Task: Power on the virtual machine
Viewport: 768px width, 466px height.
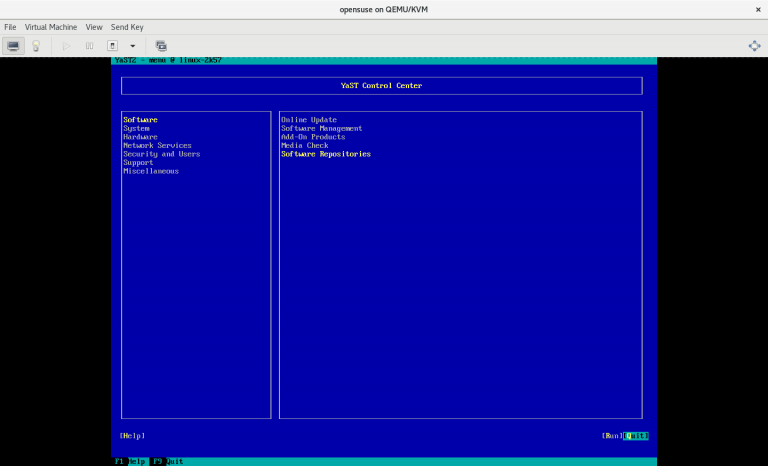Action: (67, 45)
